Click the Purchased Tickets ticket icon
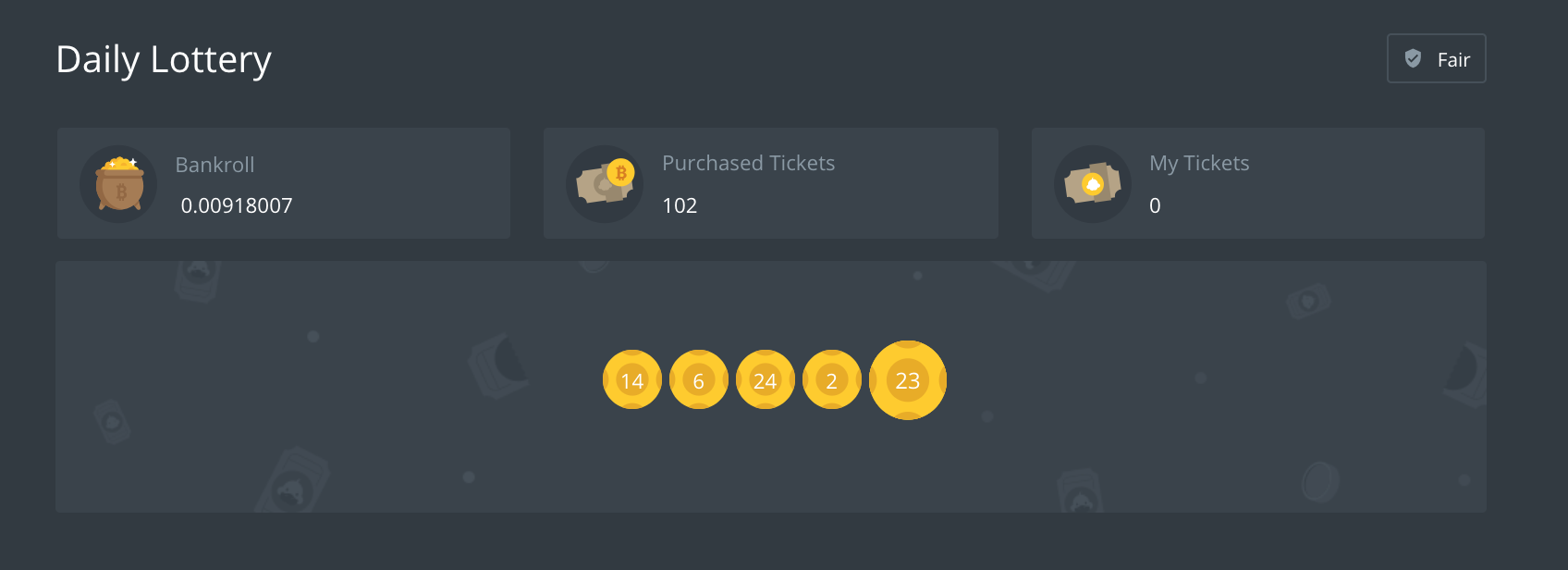 [604, 184]
